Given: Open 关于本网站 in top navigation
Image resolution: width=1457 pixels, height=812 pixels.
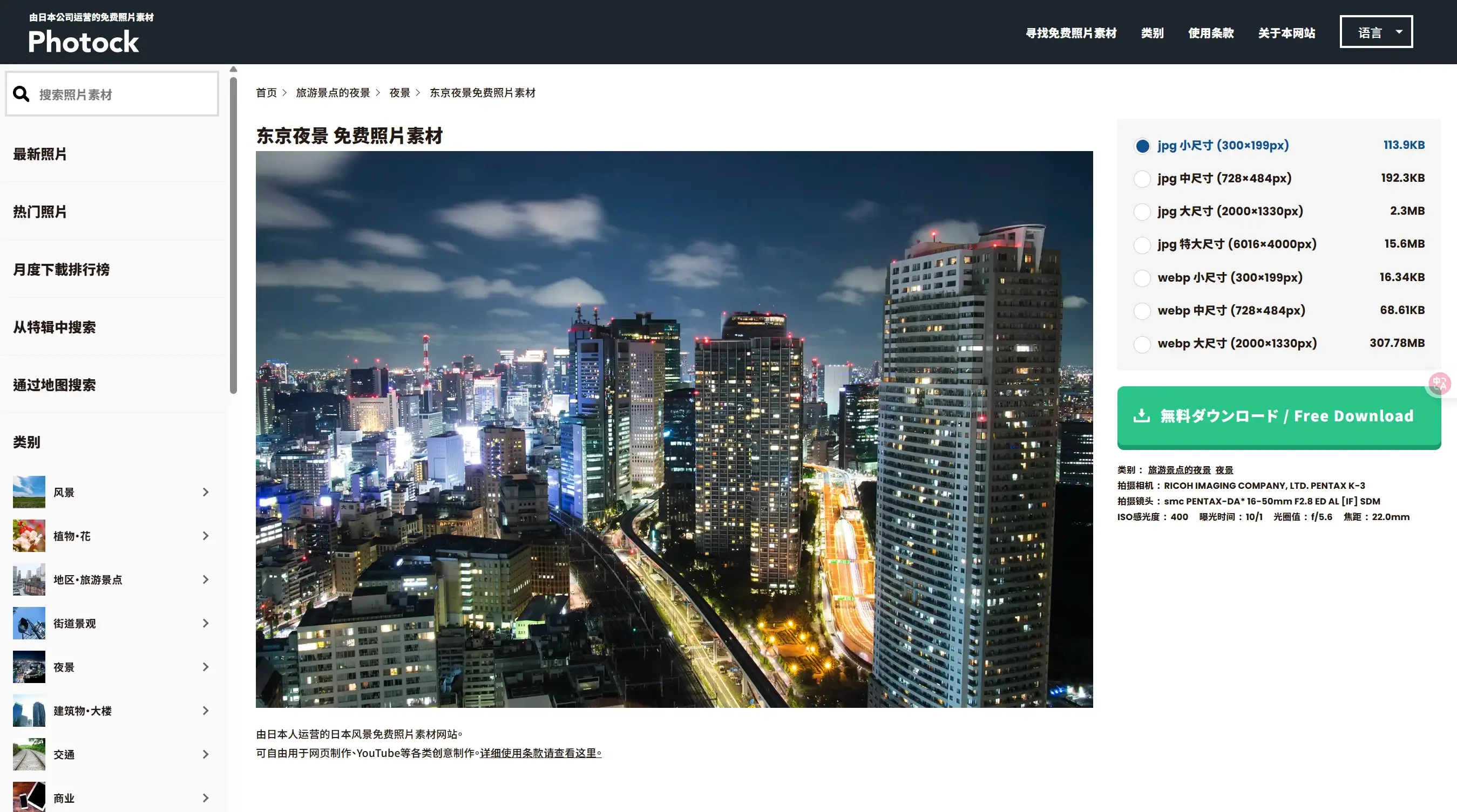Looking at the screenshot, I should [1286, 33].
